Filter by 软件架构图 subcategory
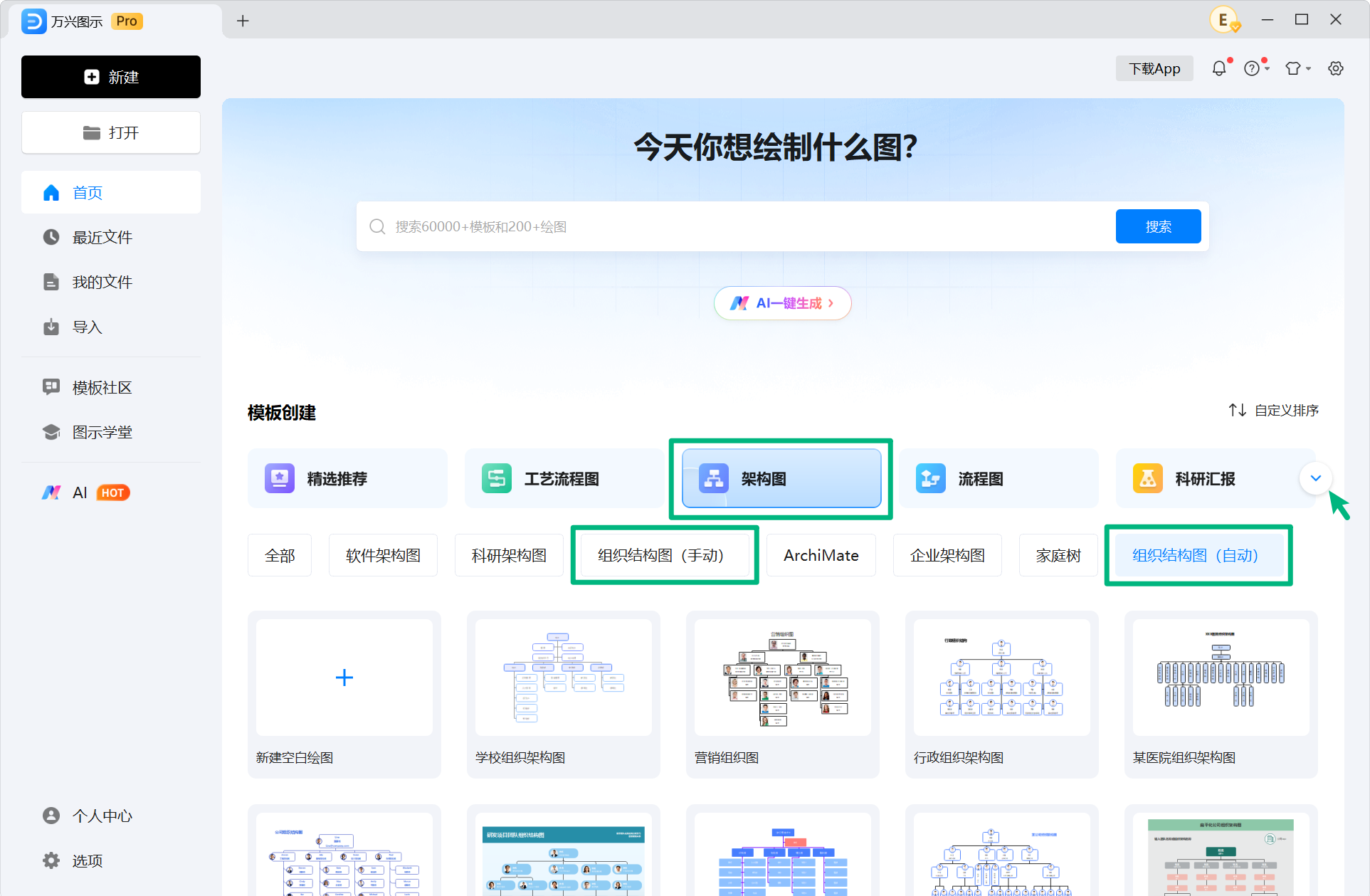 click(x=383, y=555)
